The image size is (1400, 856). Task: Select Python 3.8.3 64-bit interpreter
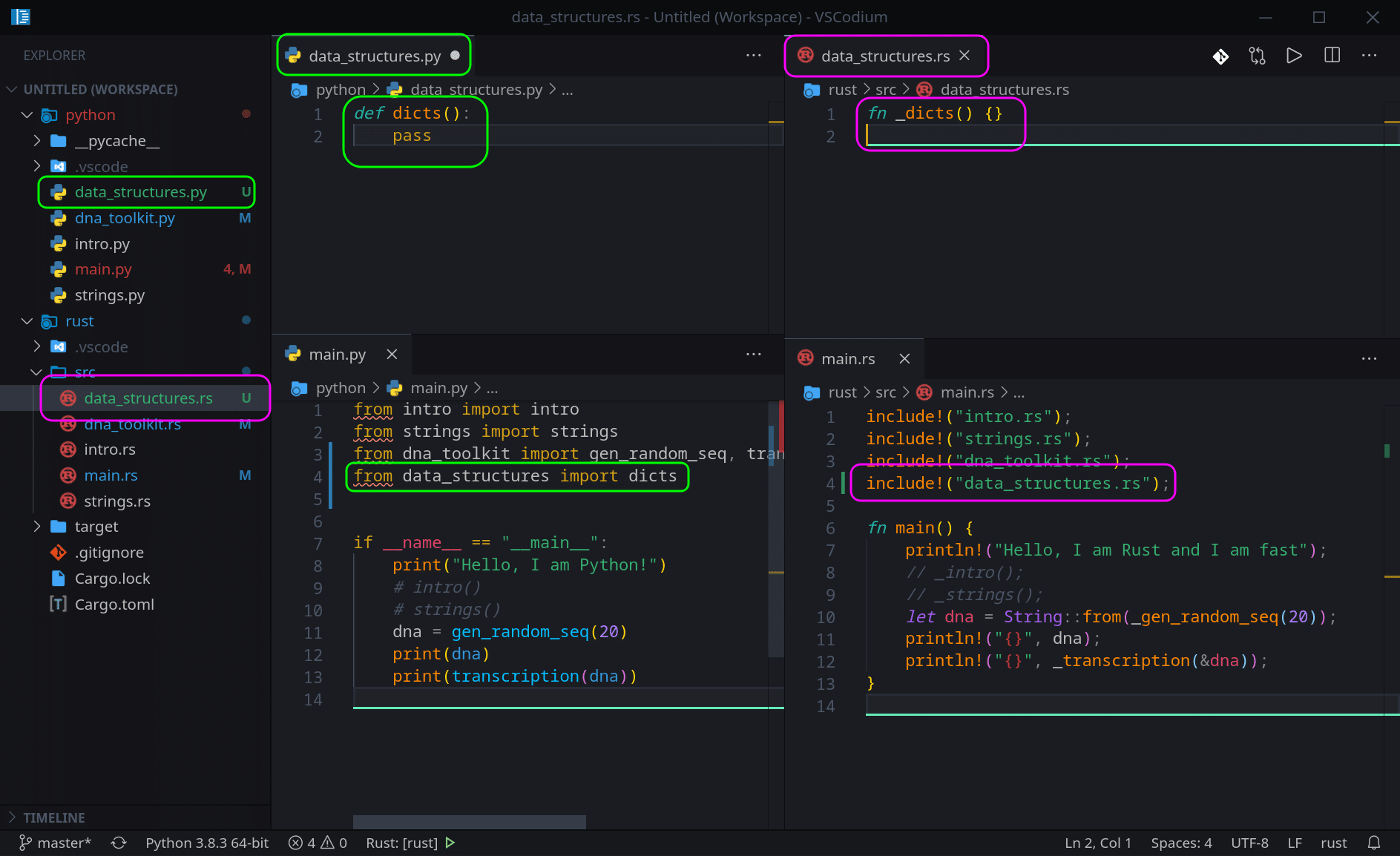point(207,843)
